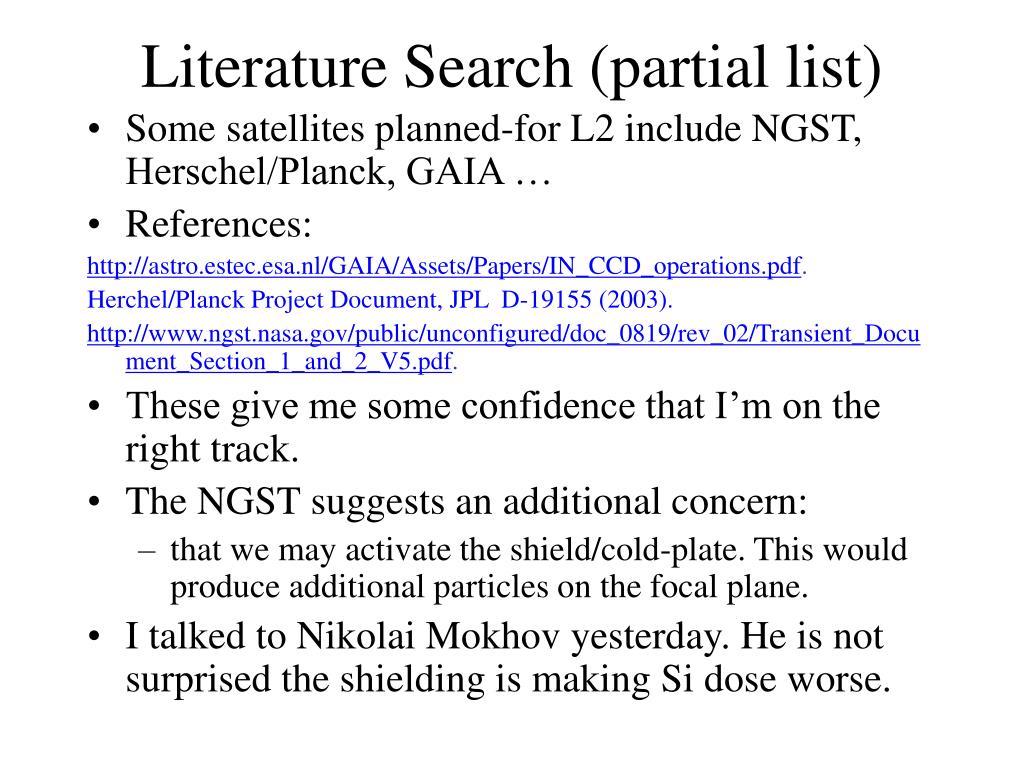Click the text 'surprised the shielding is making Si dose worse'
This screenshot has width=1024, height=768.
507,679
